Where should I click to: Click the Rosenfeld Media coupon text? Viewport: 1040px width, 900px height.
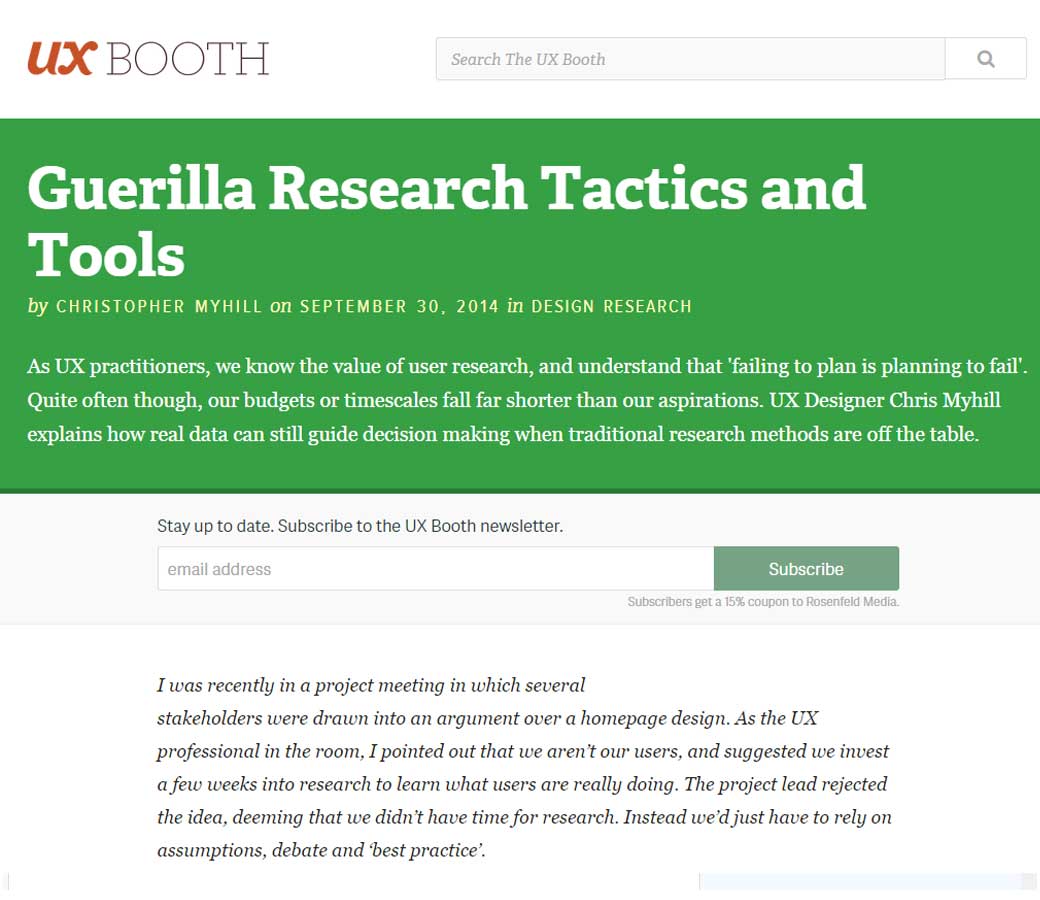[763, 602]
